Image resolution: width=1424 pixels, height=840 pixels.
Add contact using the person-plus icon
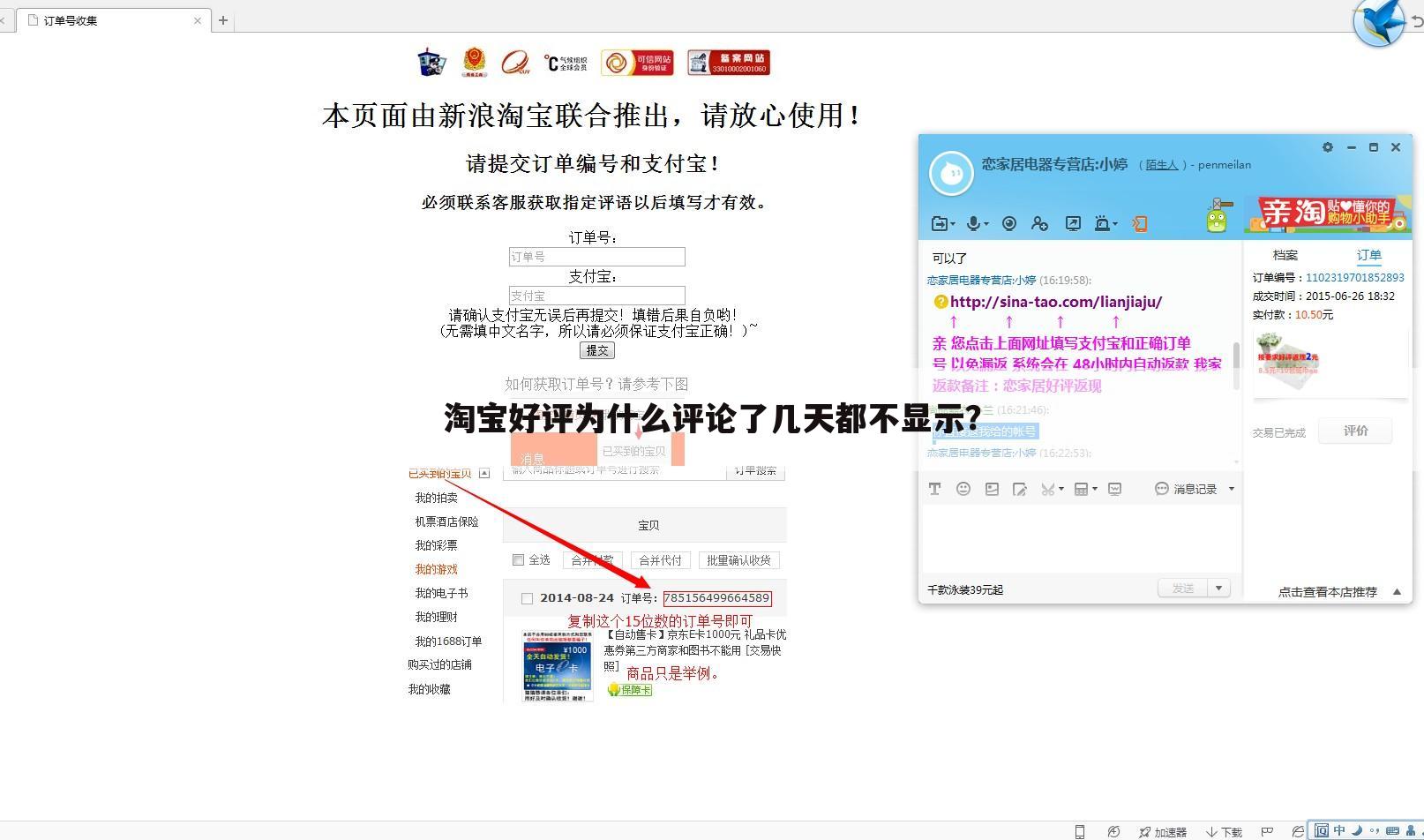[1040, 224]
